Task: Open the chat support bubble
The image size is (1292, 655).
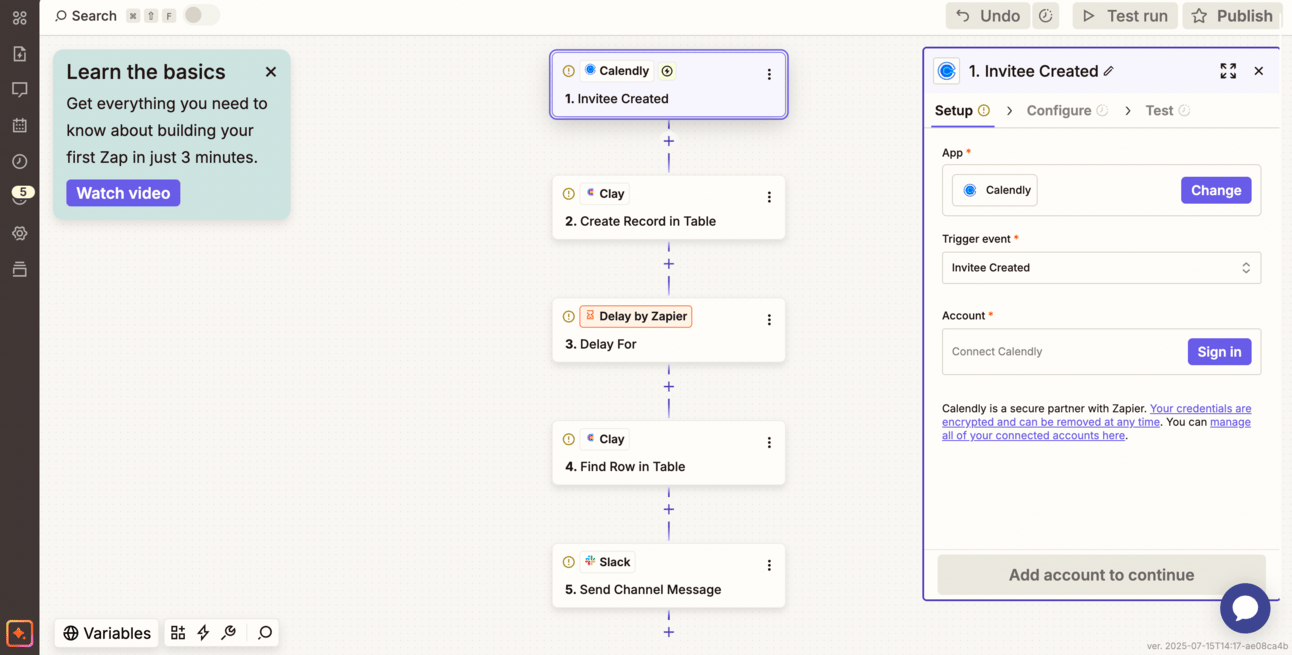Action: click(x=1245, y=608)
